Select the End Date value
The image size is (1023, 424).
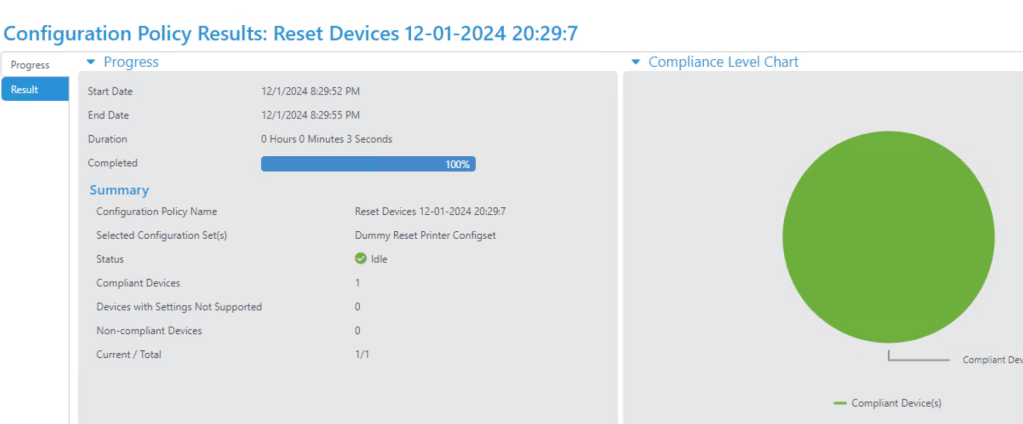tap(310, 116)
